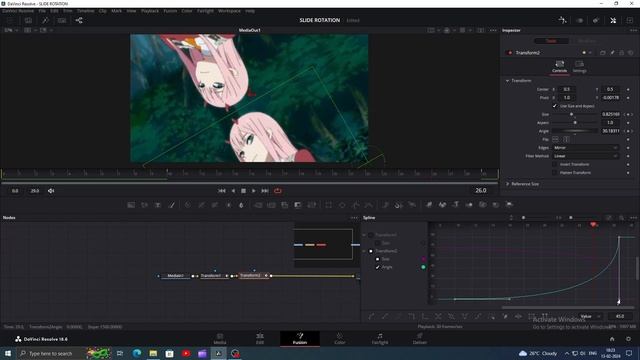This screenshot has height=360, width=640.
Task: Click the Text+ tool icon in Fusion toolbar
Action: (158, 205)
